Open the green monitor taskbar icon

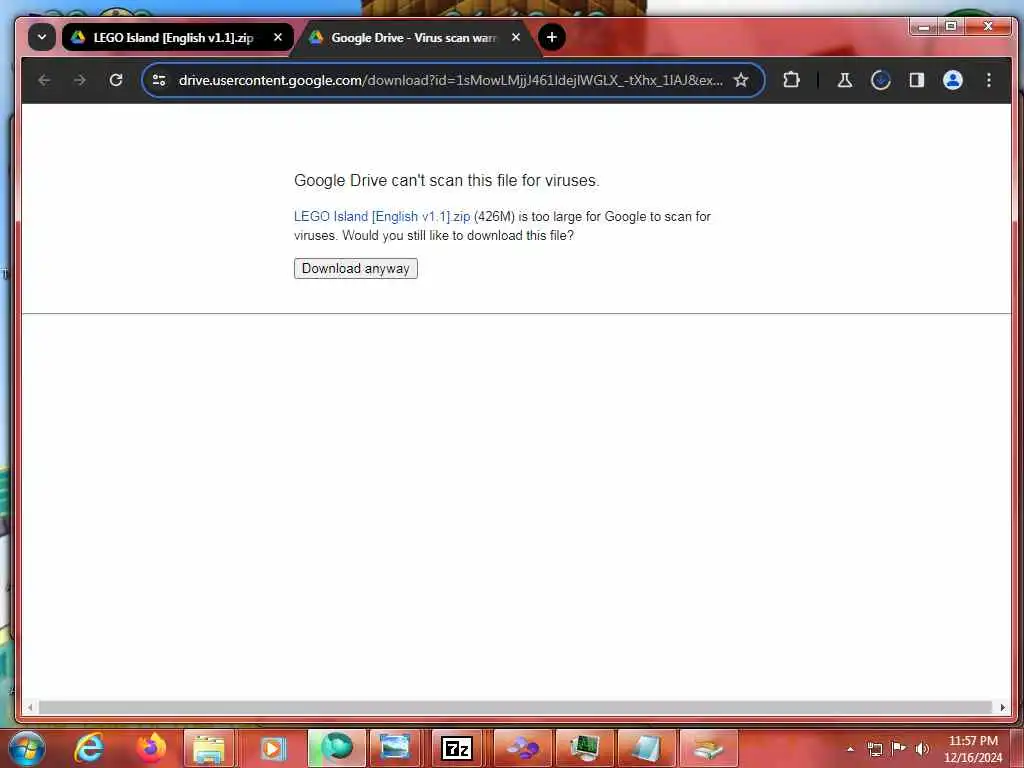pyautogui.click(x=584, y=748)
